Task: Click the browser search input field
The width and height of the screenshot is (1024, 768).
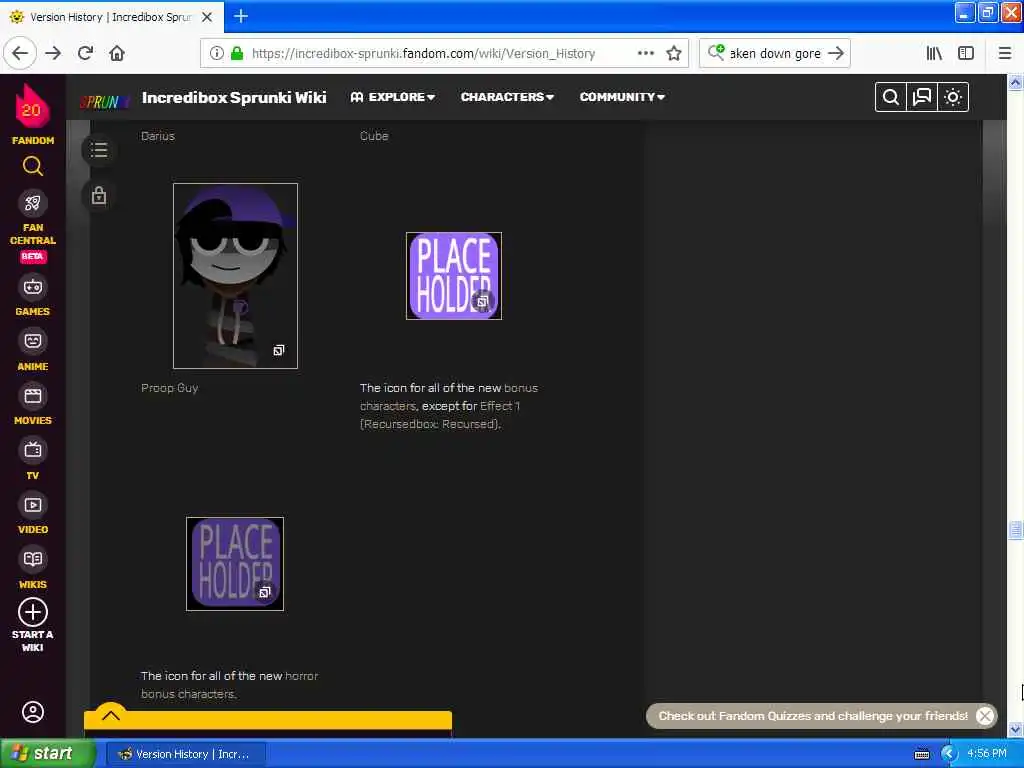Action: [x=775, y=54]
